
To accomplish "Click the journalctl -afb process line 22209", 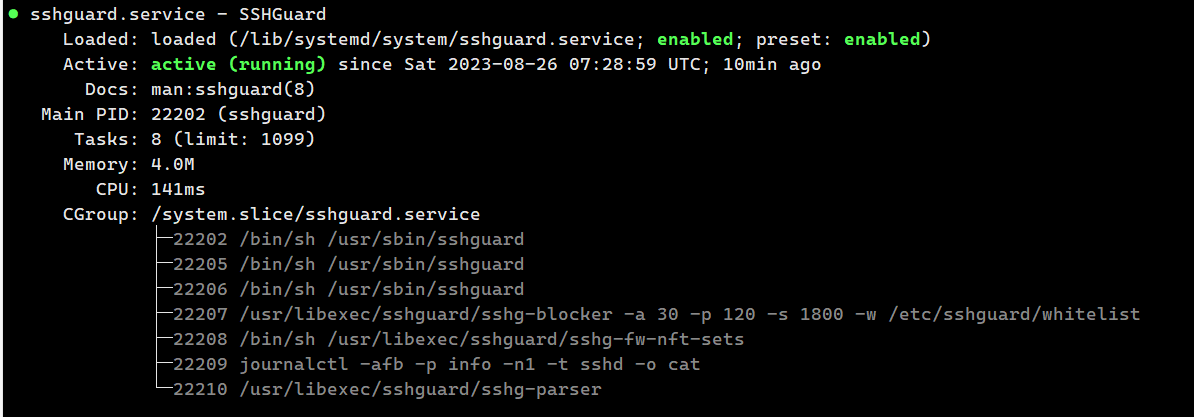I will tap(436, 364).
